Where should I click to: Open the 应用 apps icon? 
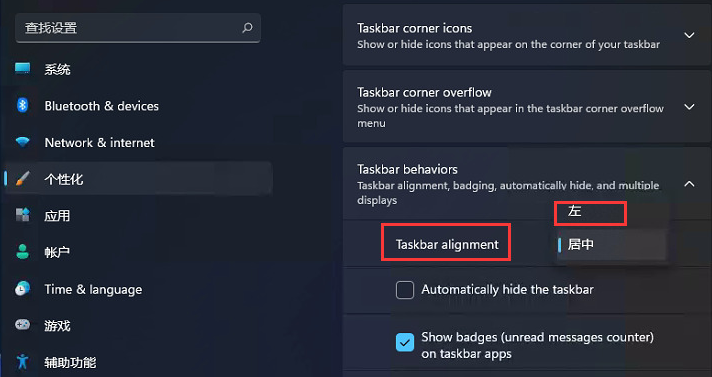[x=22, y=215]
